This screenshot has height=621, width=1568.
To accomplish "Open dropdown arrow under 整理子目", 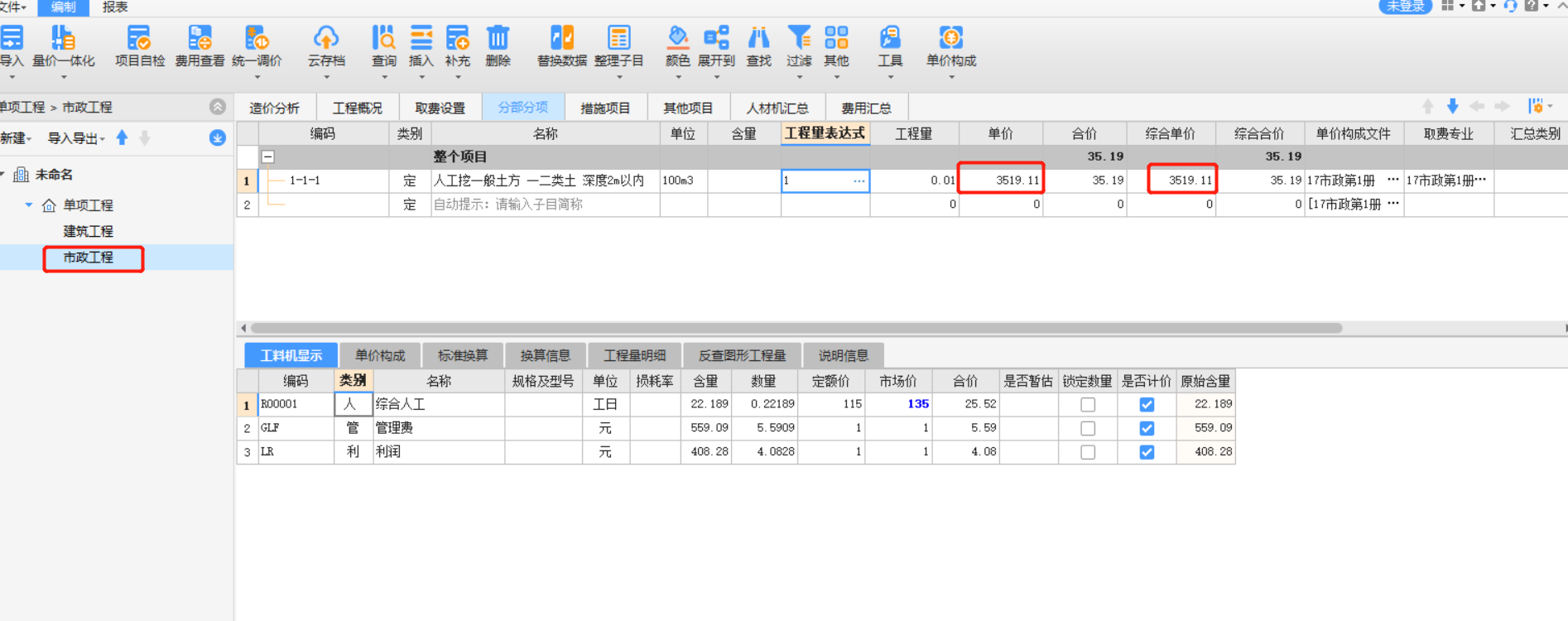I will (x=619, y=77).
